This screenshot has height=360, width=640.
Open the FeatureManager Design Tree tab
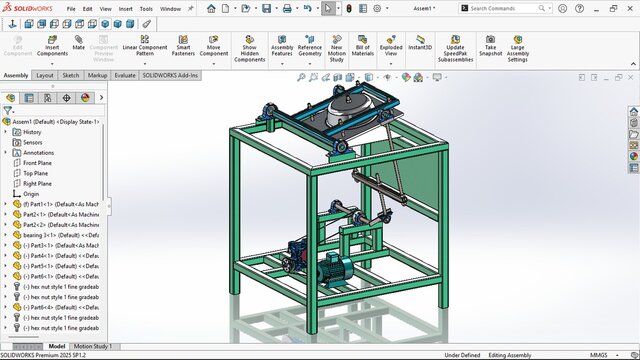tap(11, 98)
